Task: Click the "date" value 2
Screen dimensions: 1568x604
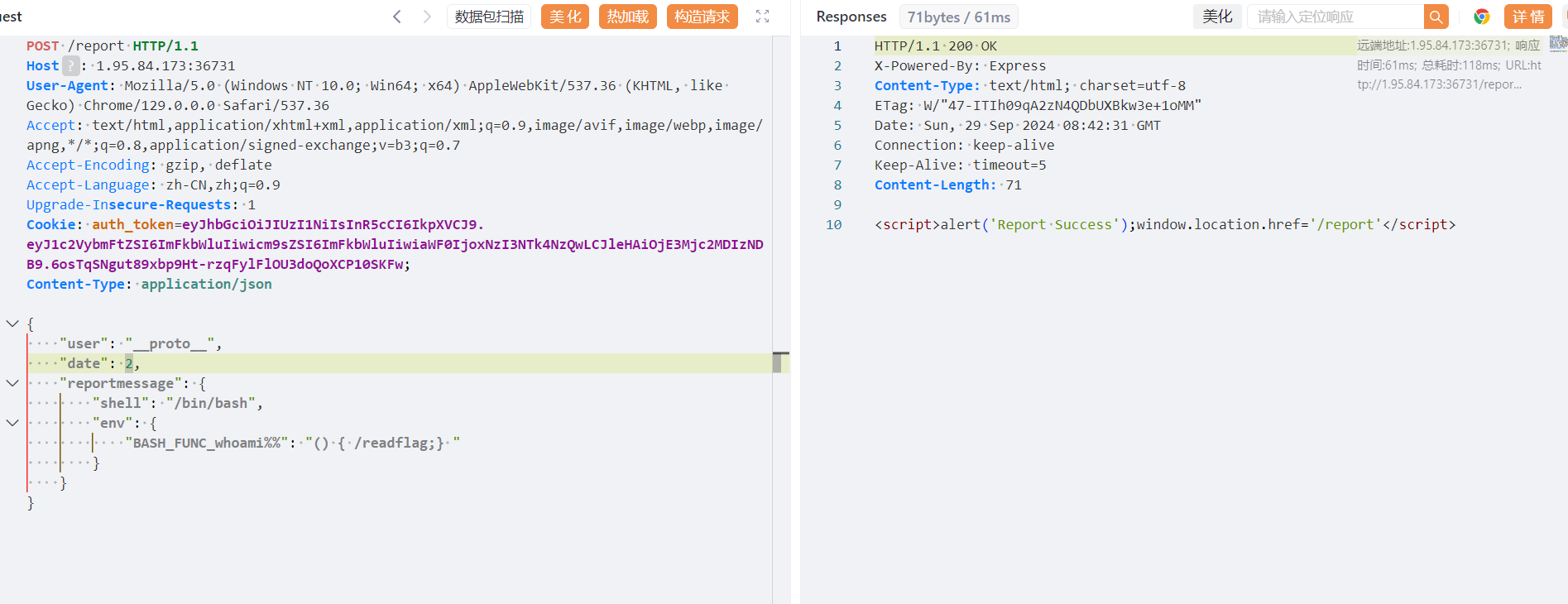Action: tap(129, 363)
